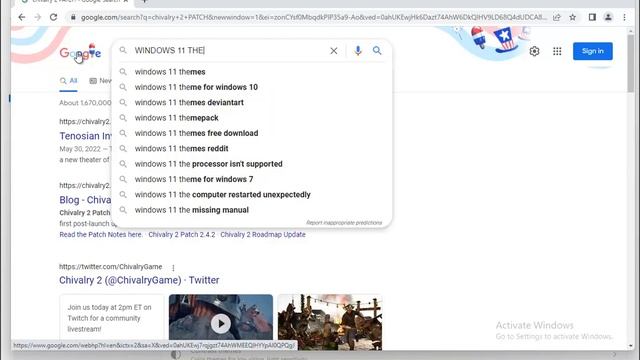Open the Chrome profile avatar icon
The image size is (640, 360).
(608, 17)
